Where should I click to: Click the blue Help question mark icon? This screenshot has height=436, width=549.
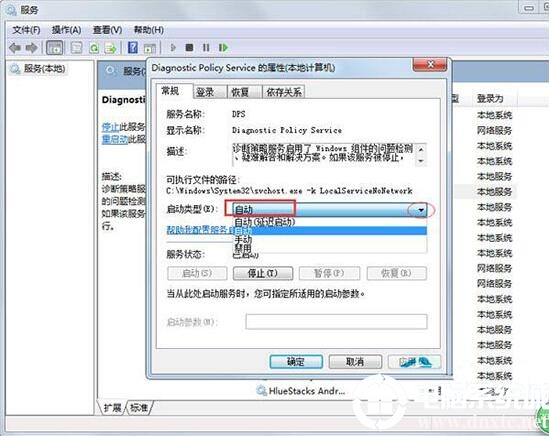(133, 48)
